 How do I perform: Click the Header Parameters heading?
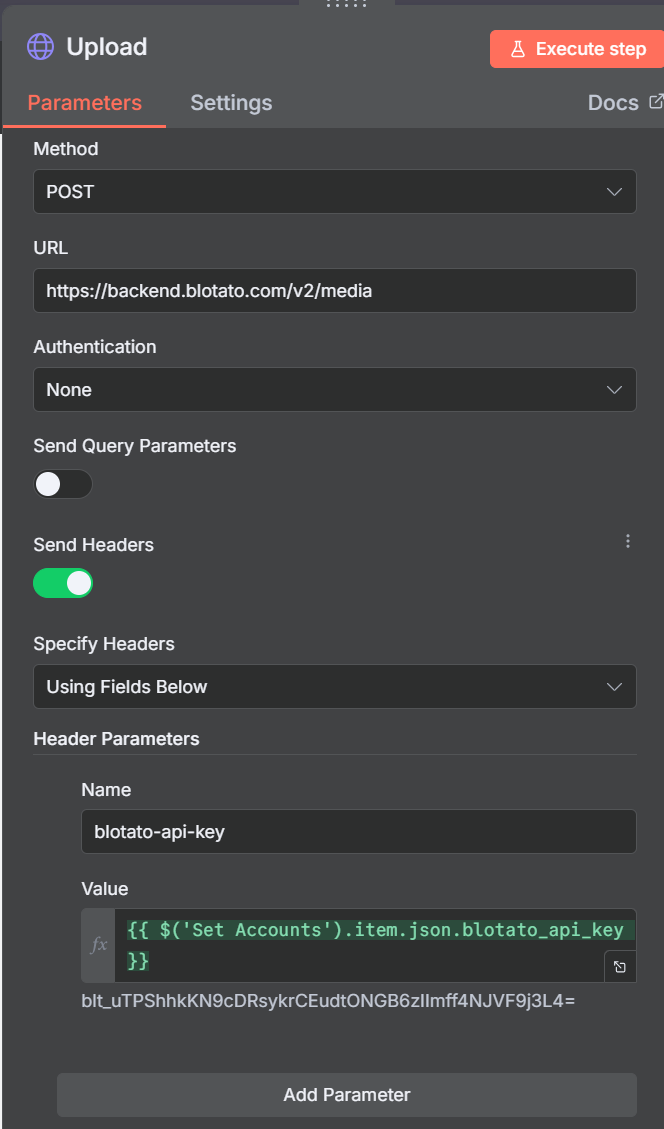coord(116,738)
